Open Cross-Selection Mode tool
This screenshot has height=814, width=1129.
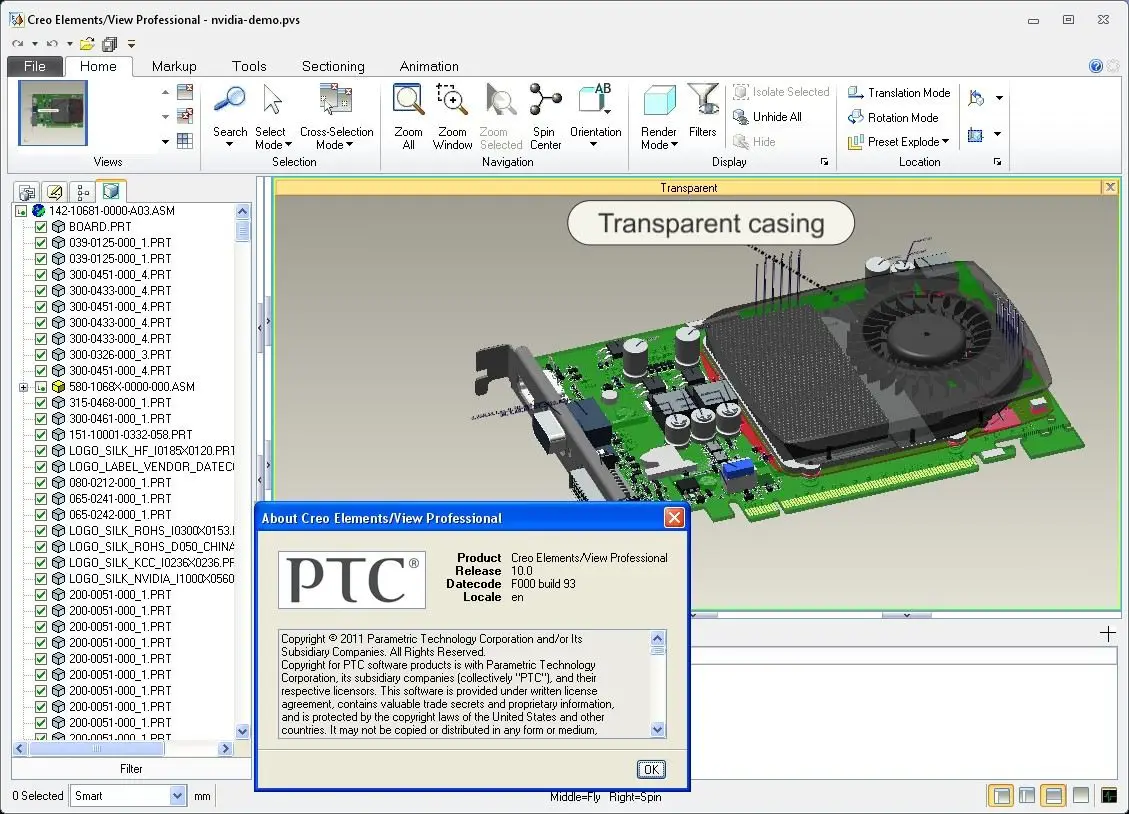(x=336, y=115)
